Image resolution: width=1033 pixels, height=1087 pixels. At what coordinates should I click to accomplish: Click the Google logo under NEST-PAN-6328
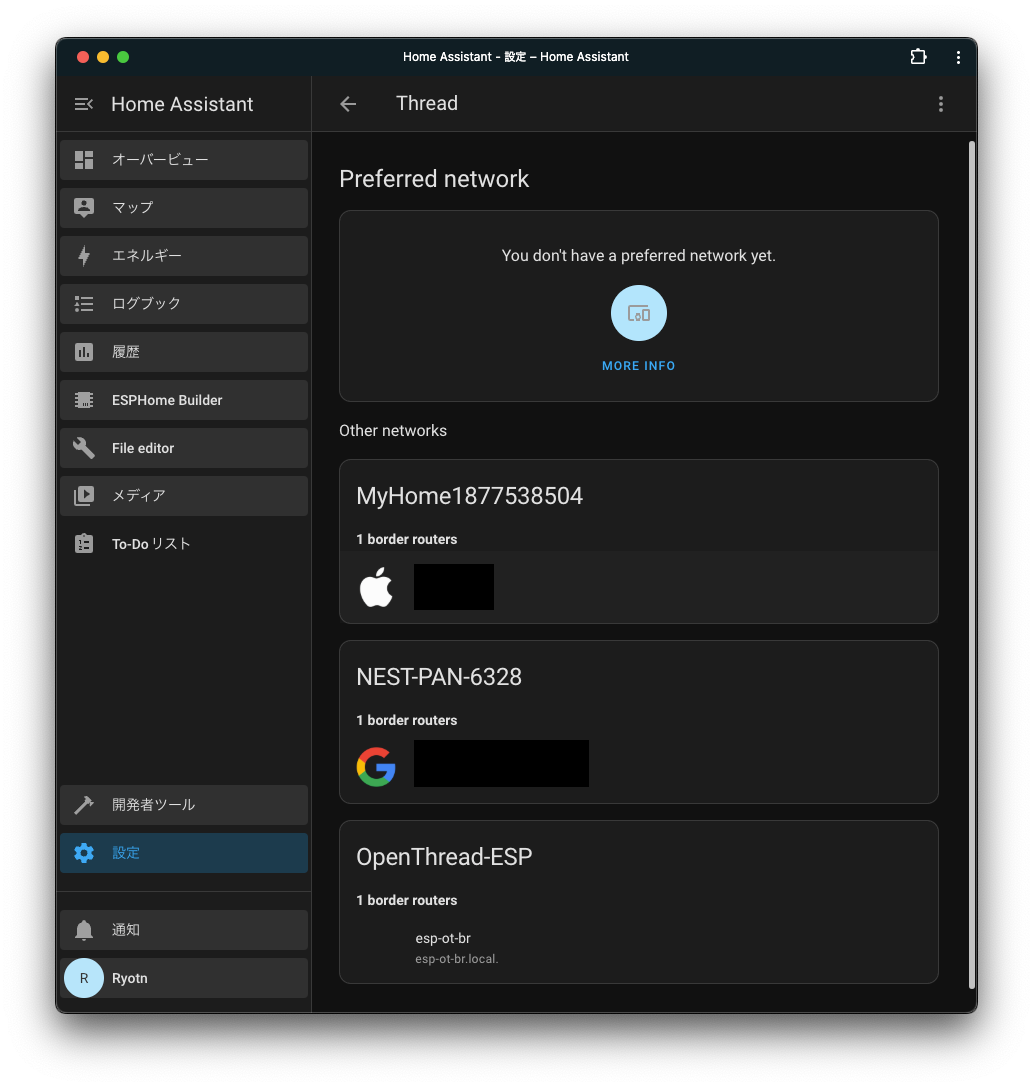[376, 767]
